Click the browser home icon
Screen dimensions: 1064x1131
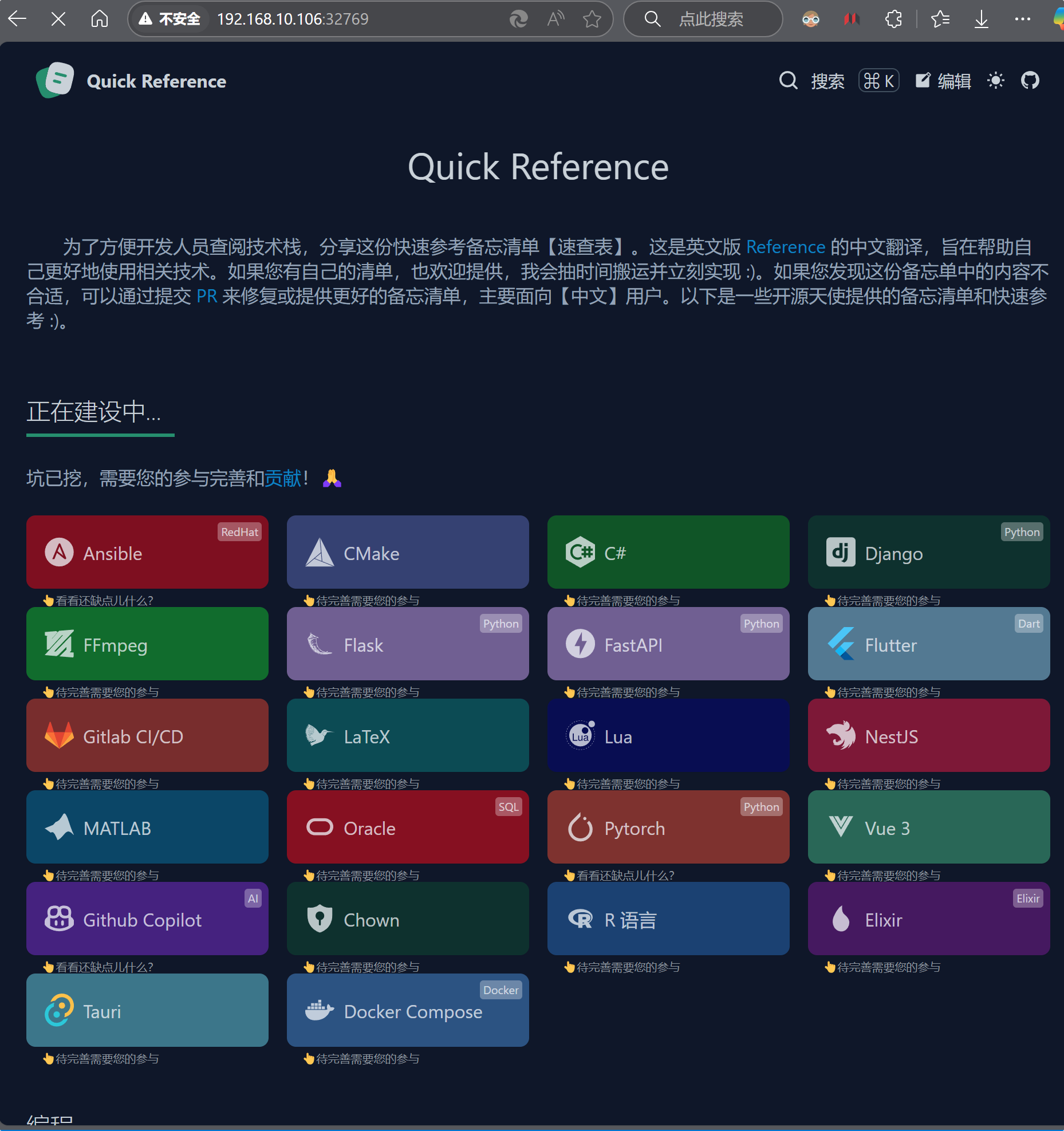coord(99,19)
